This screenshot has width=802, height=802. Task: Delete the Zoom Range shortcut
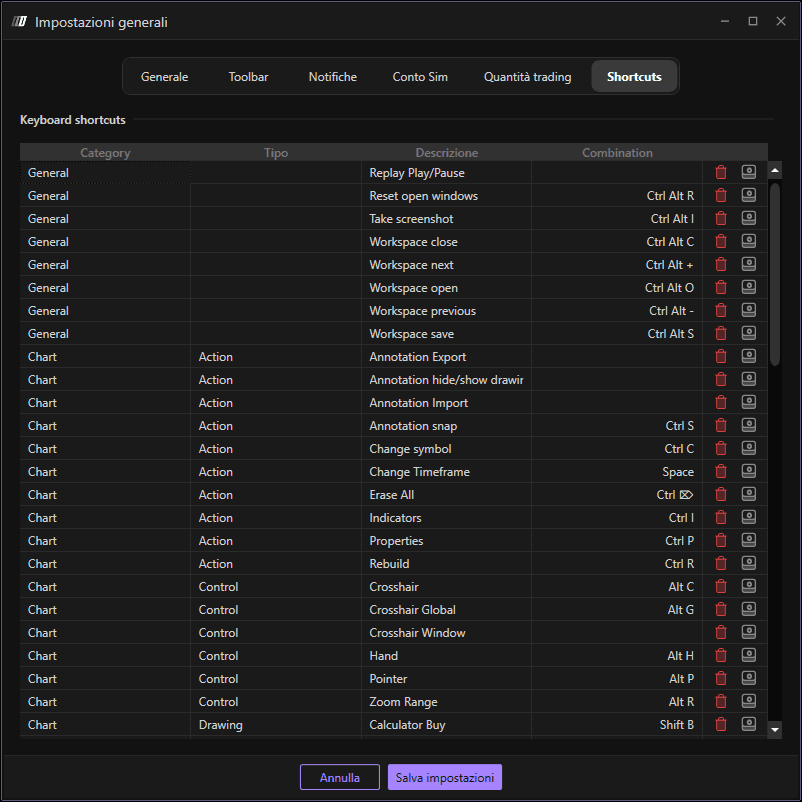[x=721, y=702]
